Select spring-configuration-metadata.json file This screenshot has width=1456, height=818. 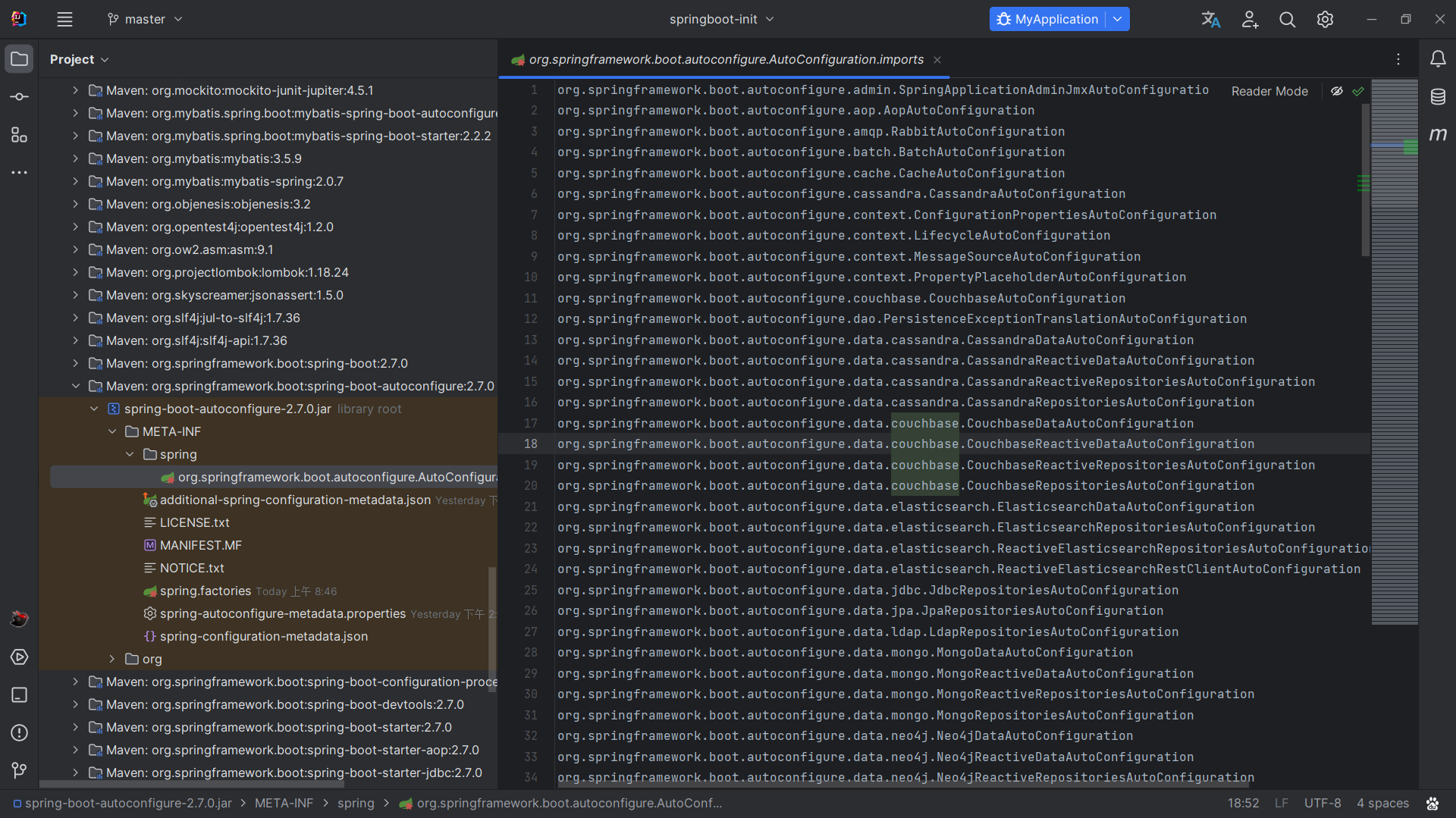(263, 636)
